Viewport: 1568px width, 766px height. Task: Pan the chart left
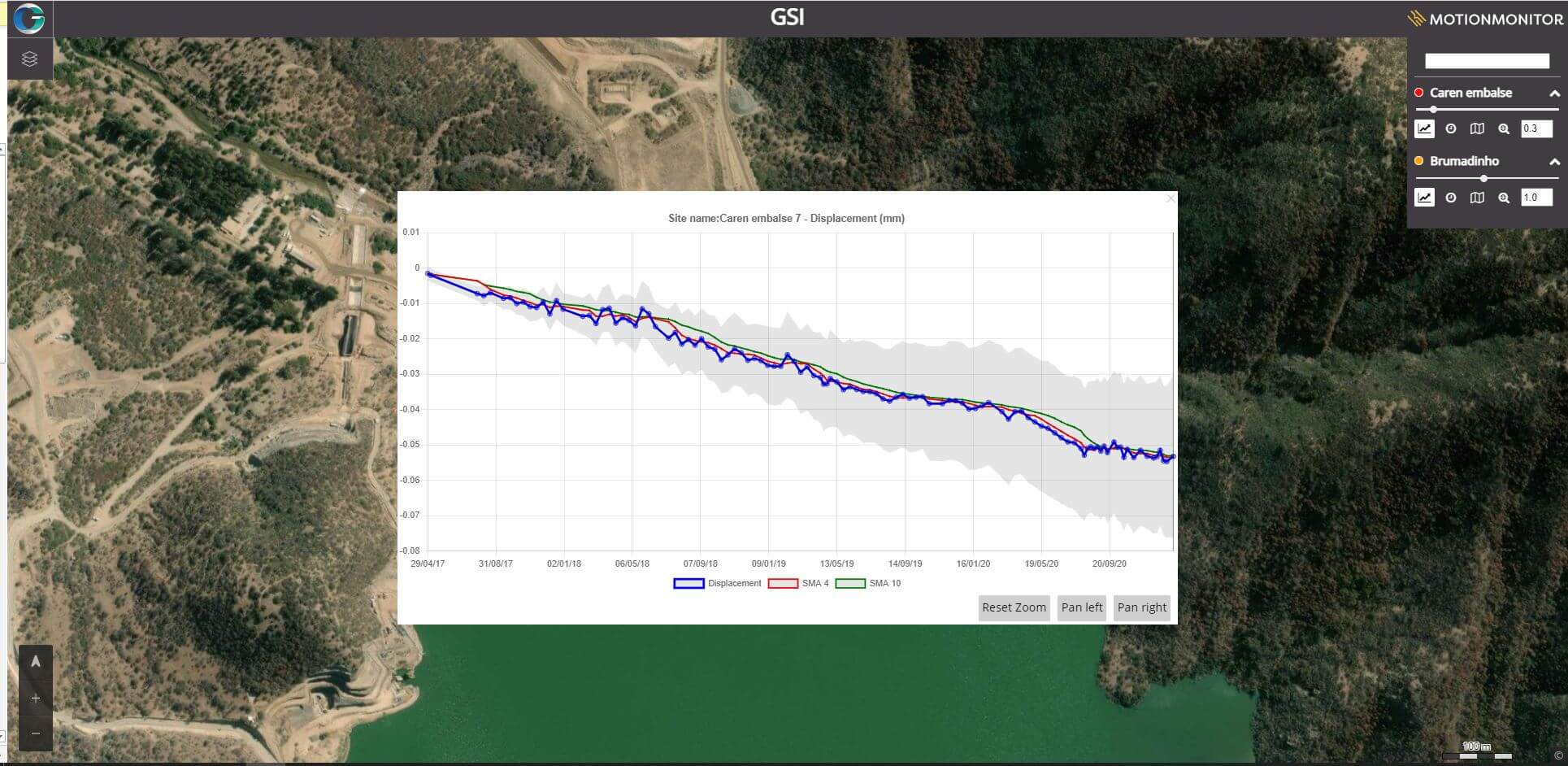1082,607
